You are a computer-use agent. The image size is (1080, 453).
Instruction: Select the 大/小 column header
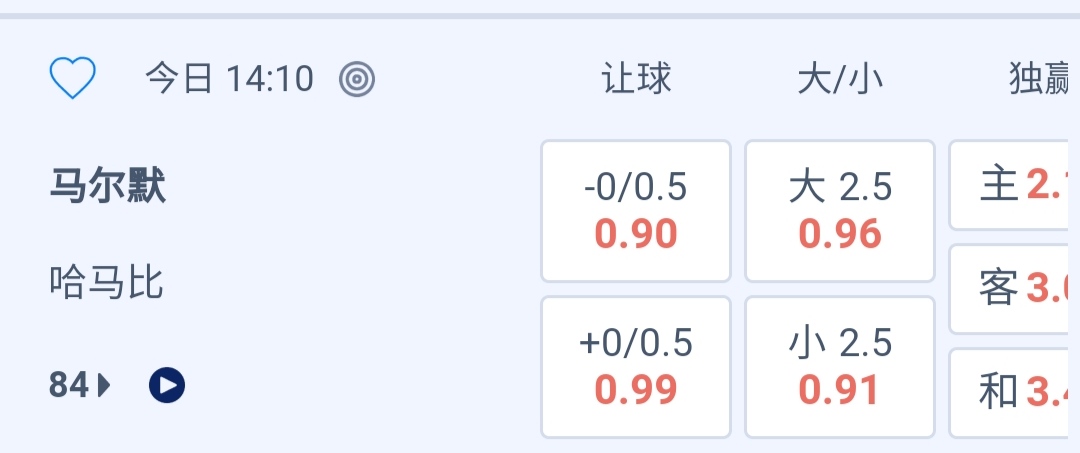click(840, 78)
